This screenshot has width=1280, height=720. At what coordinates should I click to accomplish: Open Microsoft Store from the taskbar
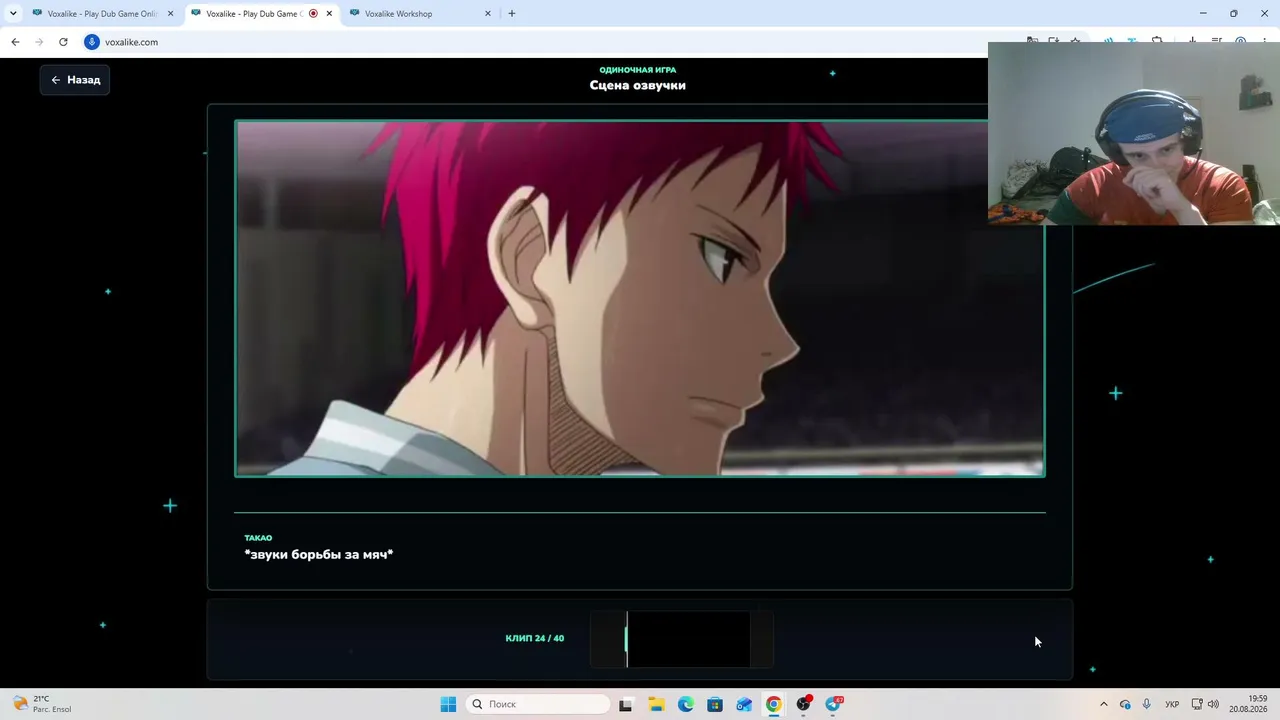point(715,704)
